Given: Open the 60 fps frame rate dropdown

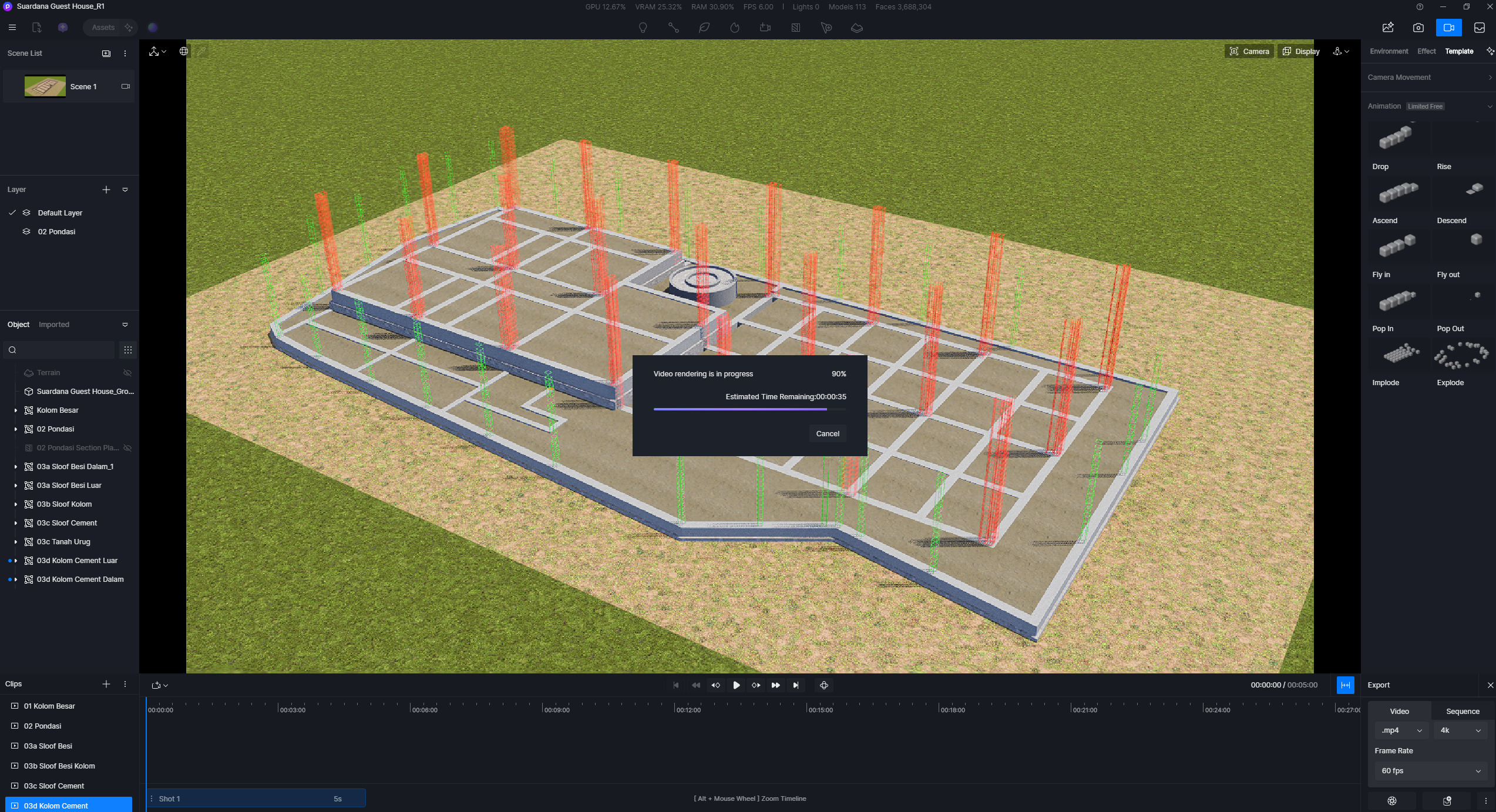Looking at the screenshot, I should click(x=1430, y=771).
